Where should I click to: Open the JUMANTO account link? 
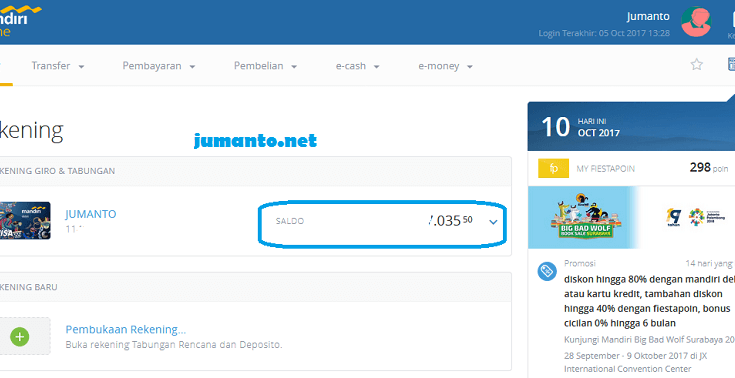(90, 214)
